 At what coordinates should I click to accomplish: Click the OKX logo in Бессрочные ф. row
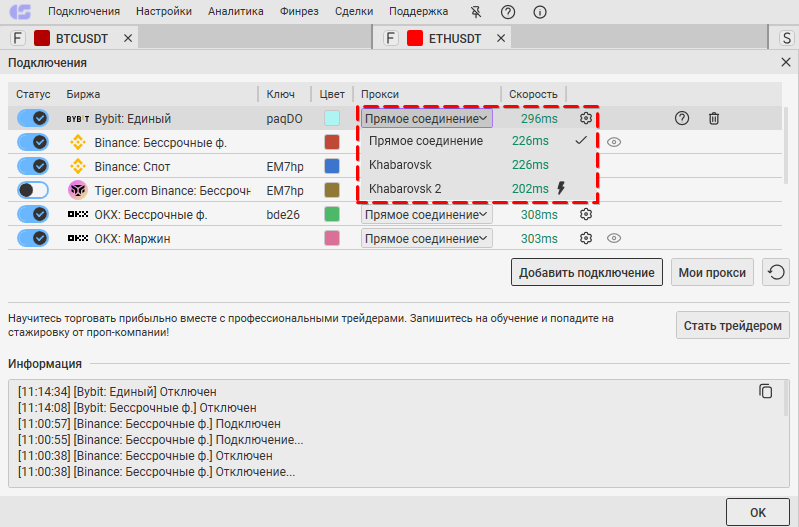pyautogui.click(x=78, y=214)
